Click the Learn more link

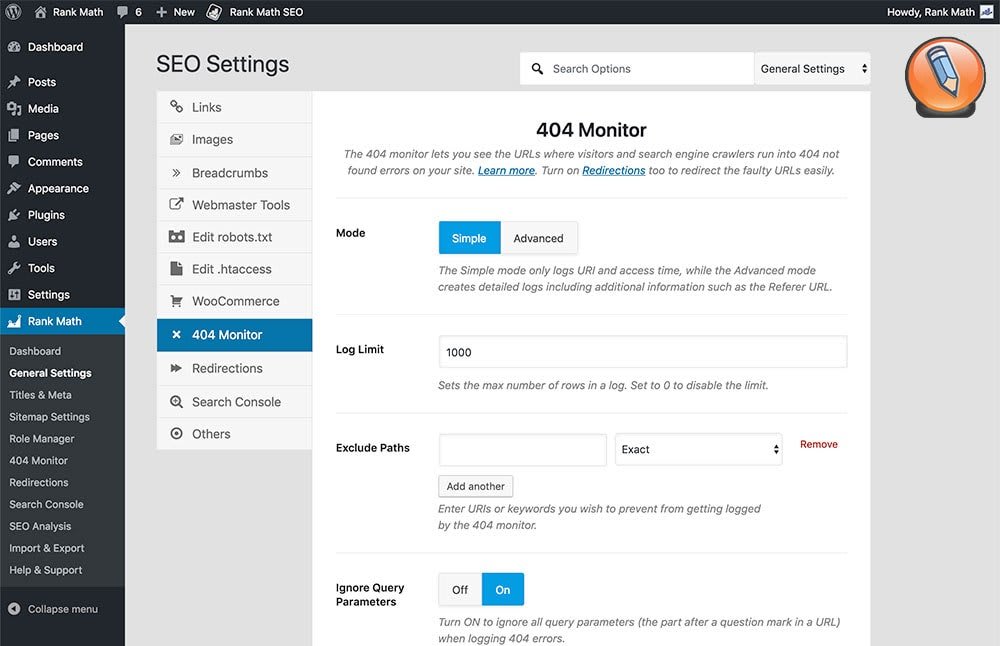[506, 170]
